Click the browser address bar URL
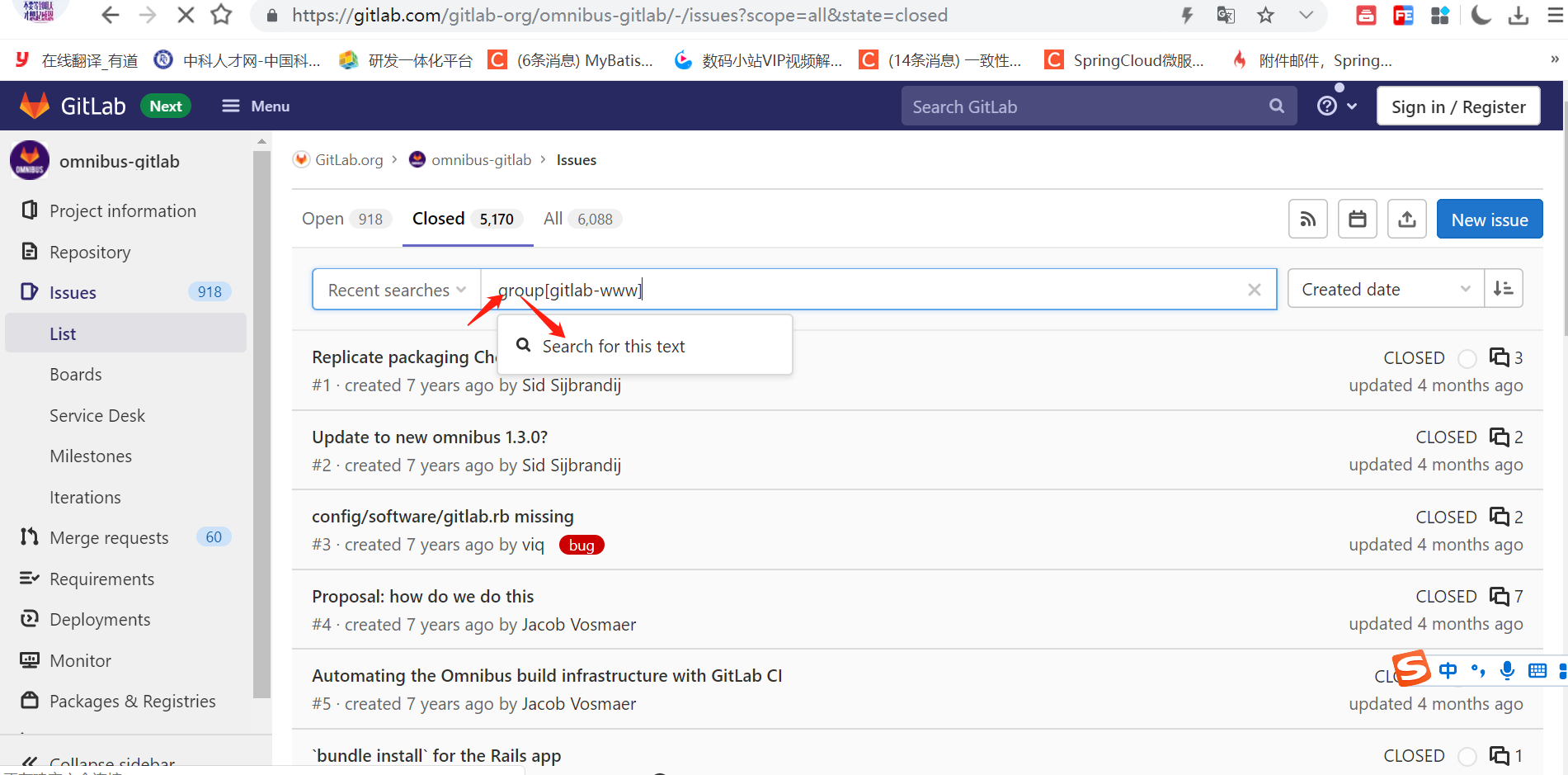The image size is (1568, 775). point(619,15)
